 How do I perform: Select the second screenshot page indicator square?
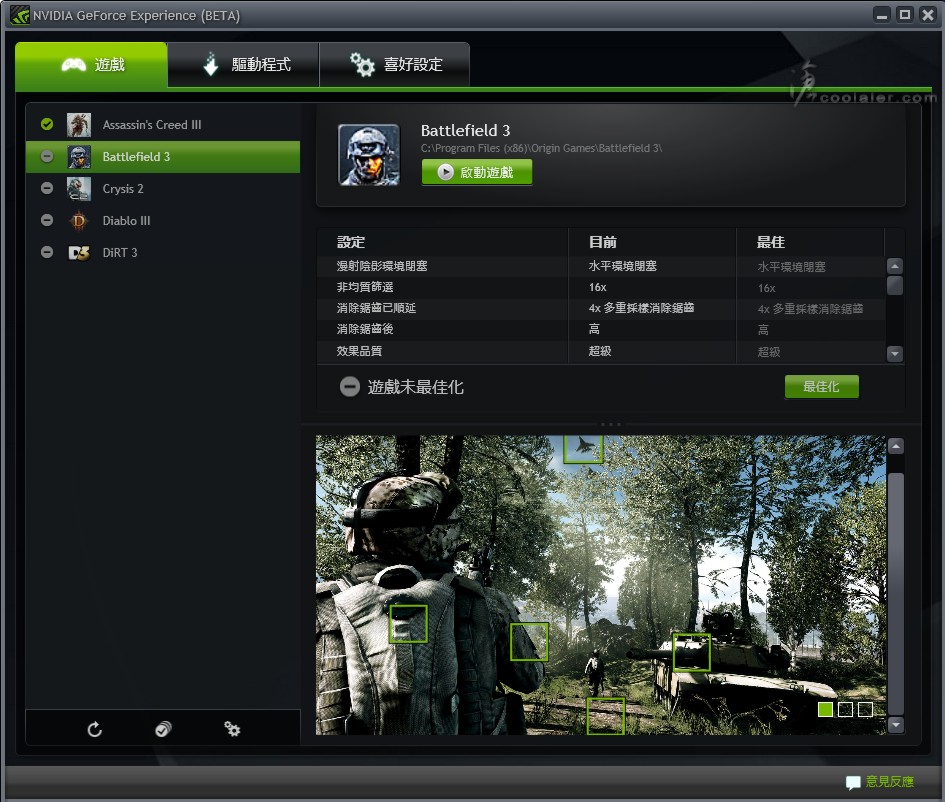(x=846, y=709)
